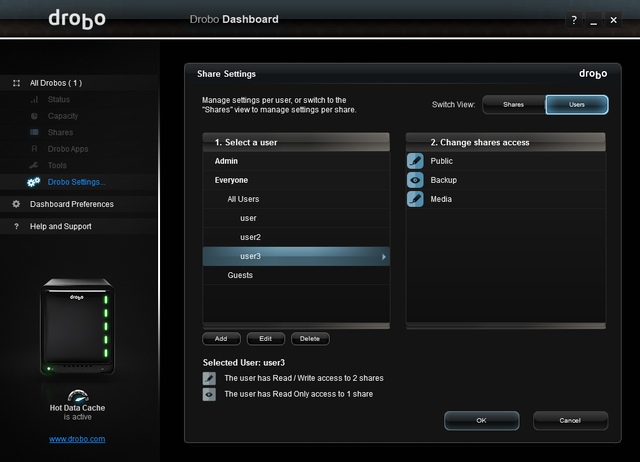
Task: Select the Everyone group
Action: coord(233,181)
